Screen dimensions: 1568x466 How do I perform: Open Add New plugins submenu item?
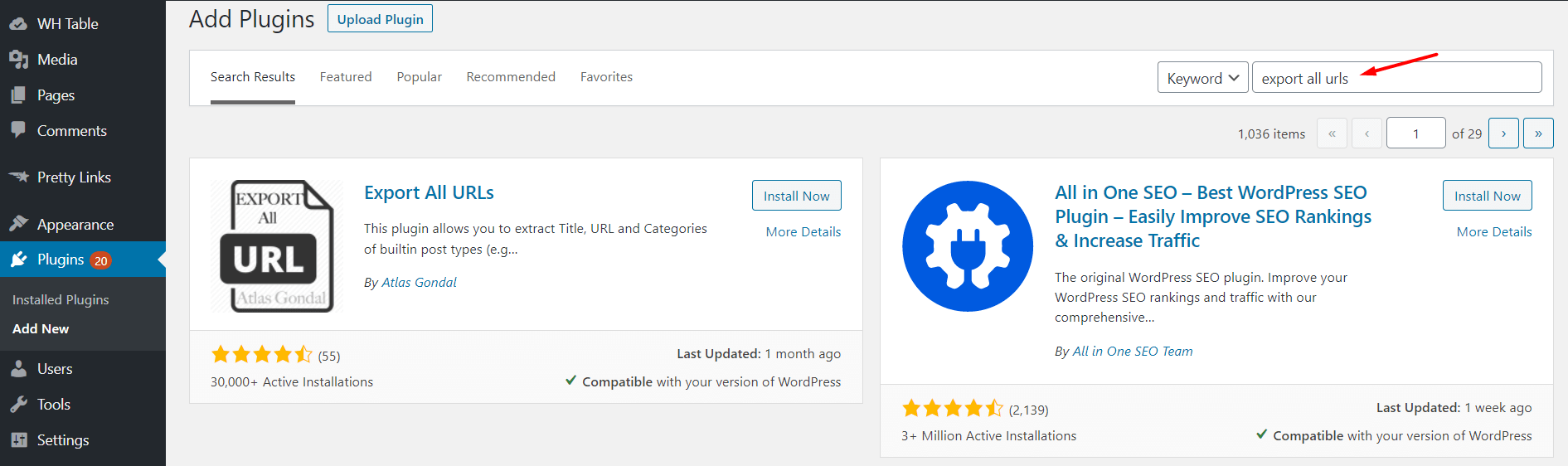pyautogui.click(x=41, y=328)
